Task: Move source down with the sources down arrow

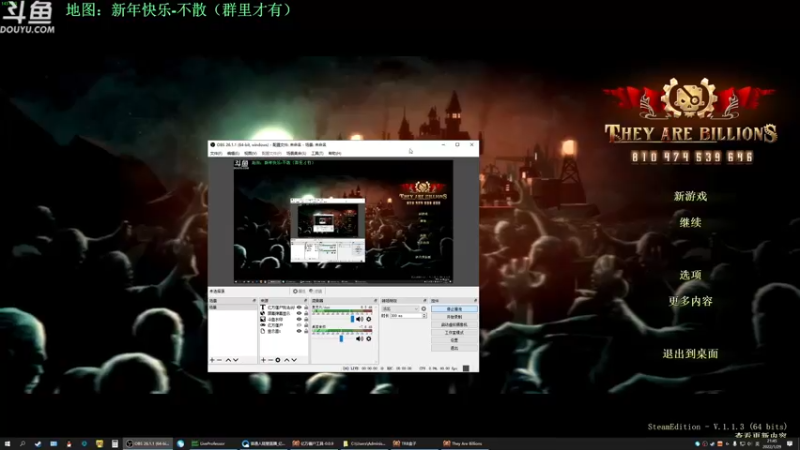Action: click(294, 360)
